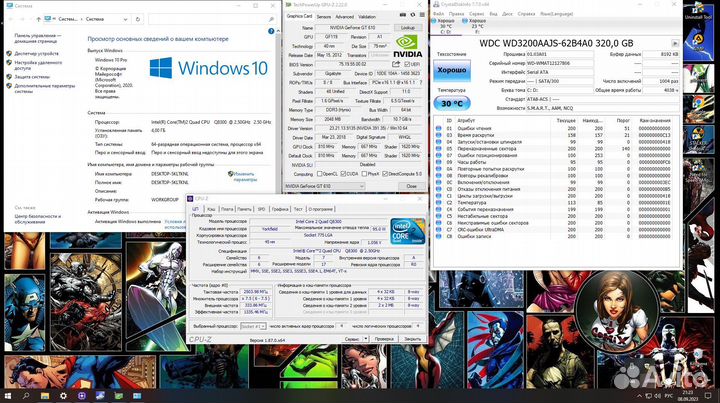Open taskbar search magnifier
This screenshot has height=403, width=720.
coord(26,396)
